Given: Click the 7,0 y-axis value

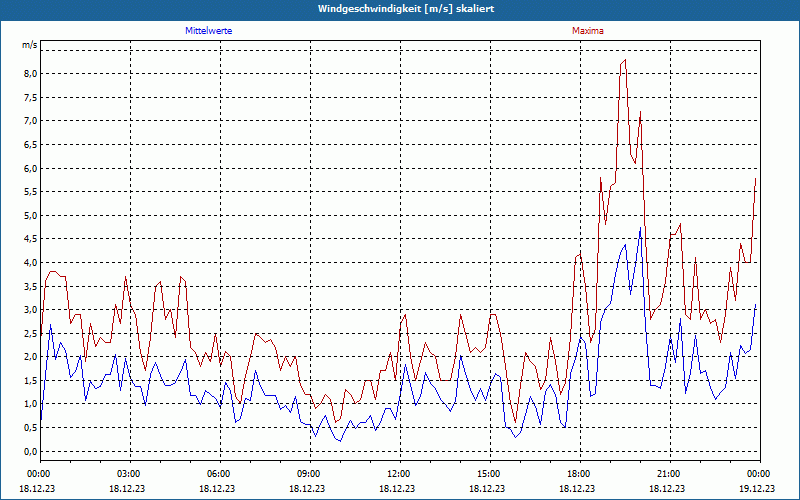Looking at the screenshot, I should pyautogui.click(x=31, y=121).
